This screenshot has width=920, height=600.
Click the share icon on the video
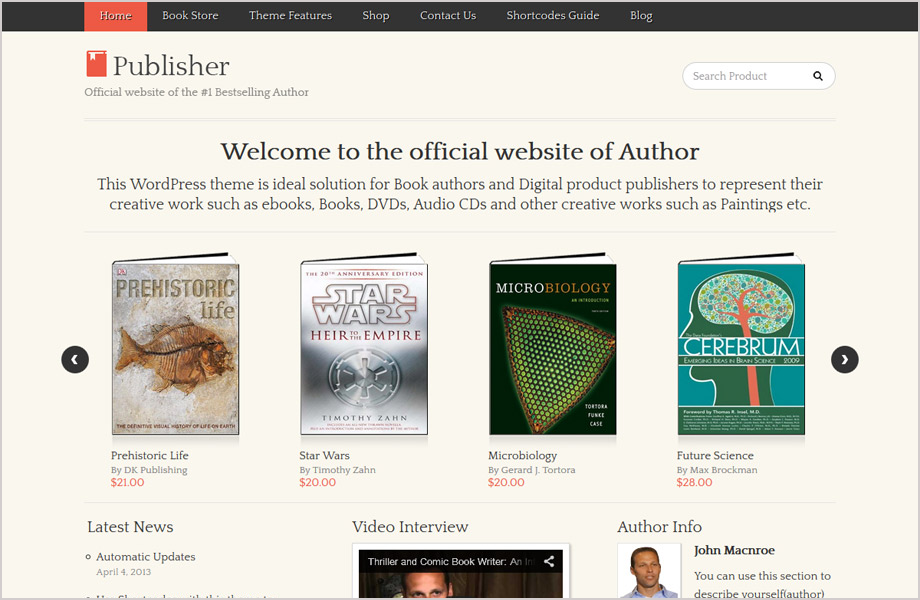click(x=549, y=561)
